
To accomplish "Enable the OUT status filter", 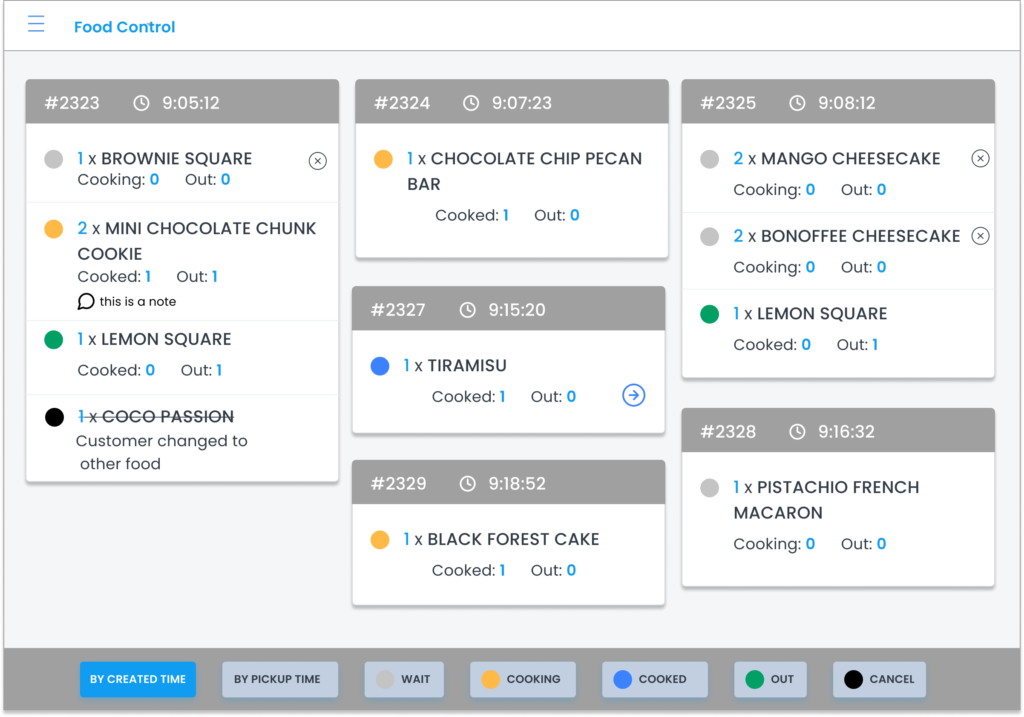I will tap(770, 679).
